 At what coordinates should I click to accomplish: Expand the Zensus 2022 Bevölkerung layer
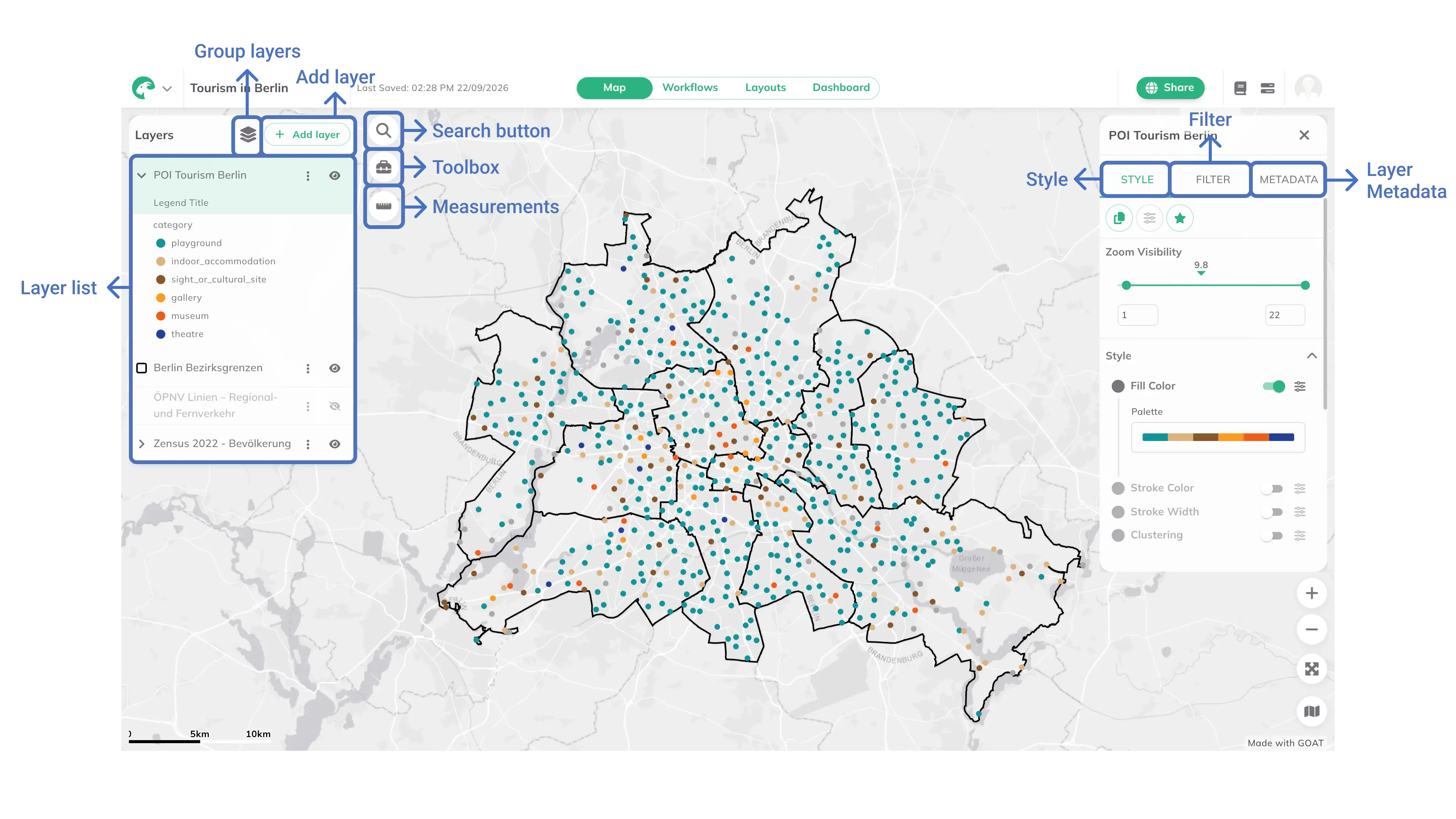(141, 444)
